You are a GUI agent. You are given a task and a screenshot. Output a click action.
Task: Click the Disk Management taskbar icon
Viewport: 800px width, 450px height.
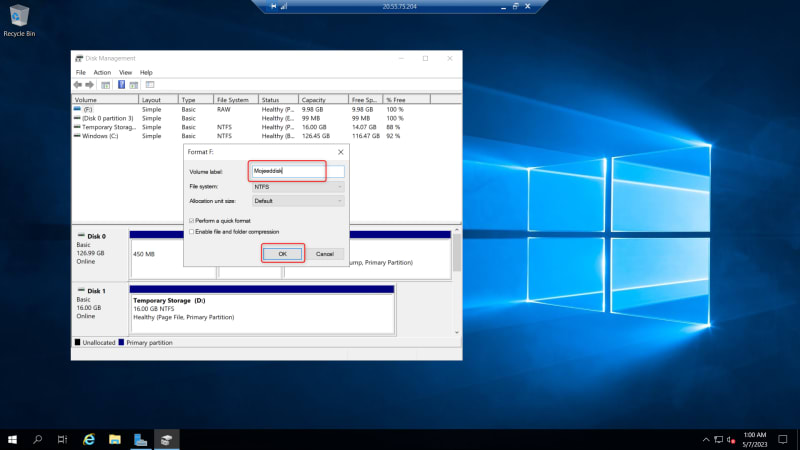[166, 439]
